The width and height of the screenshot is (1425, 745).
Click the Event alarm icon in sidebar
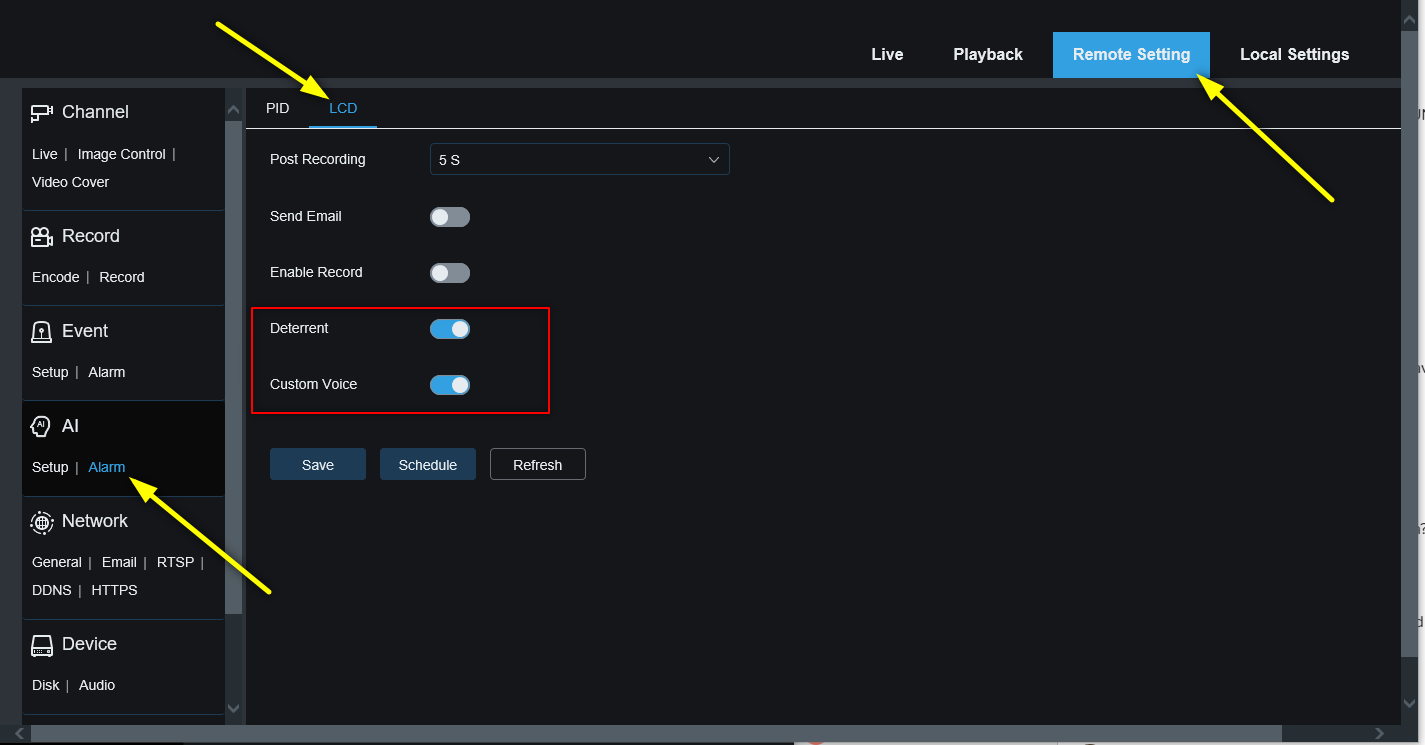41,332
